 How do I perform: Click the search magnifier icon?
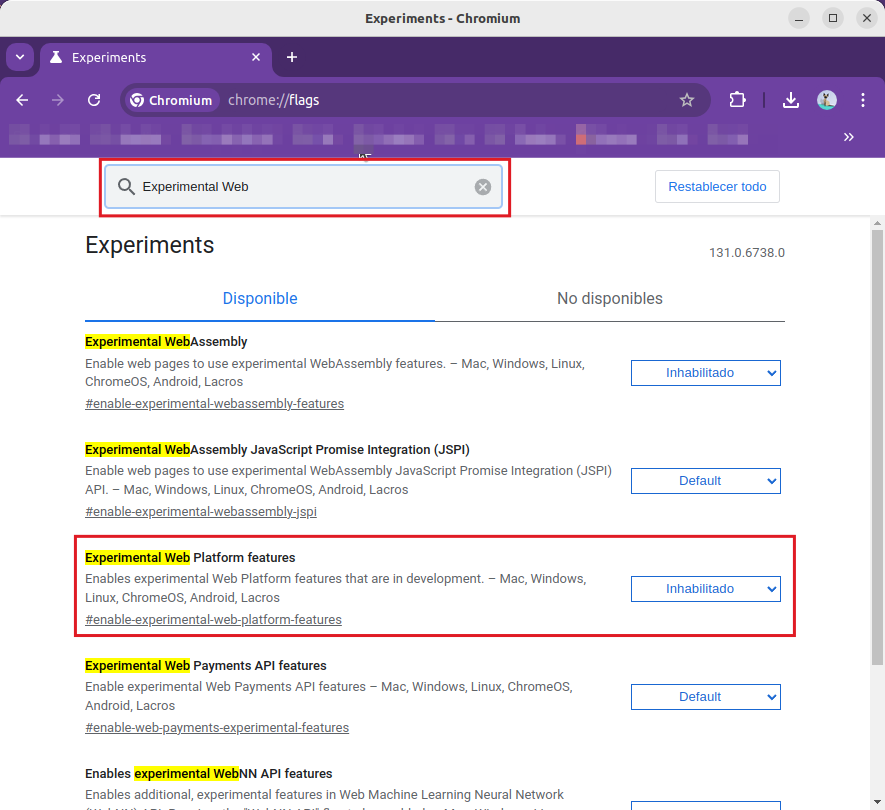[x=126, y=187]
